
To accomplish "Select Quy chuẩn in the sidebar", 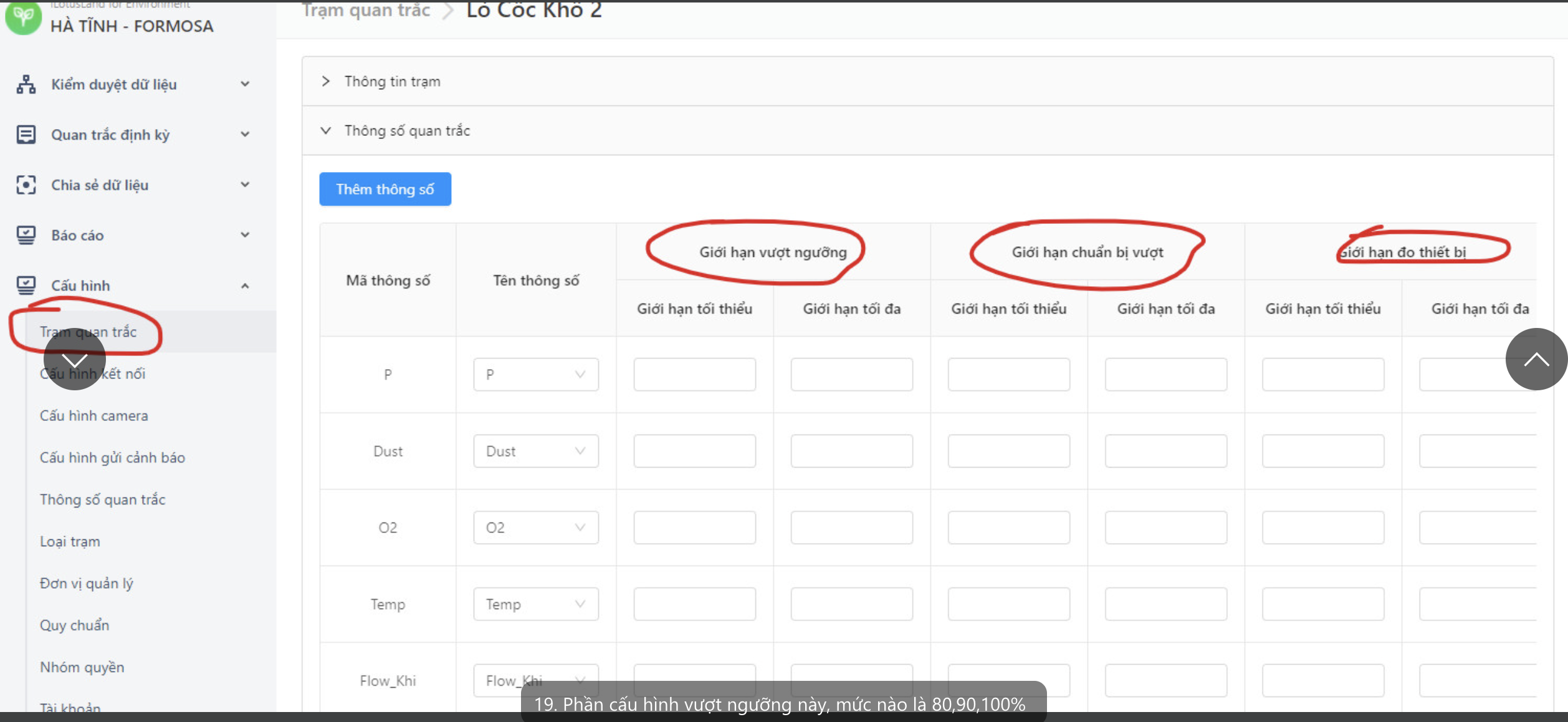I will pyautogui.click(x=75, y=625).
